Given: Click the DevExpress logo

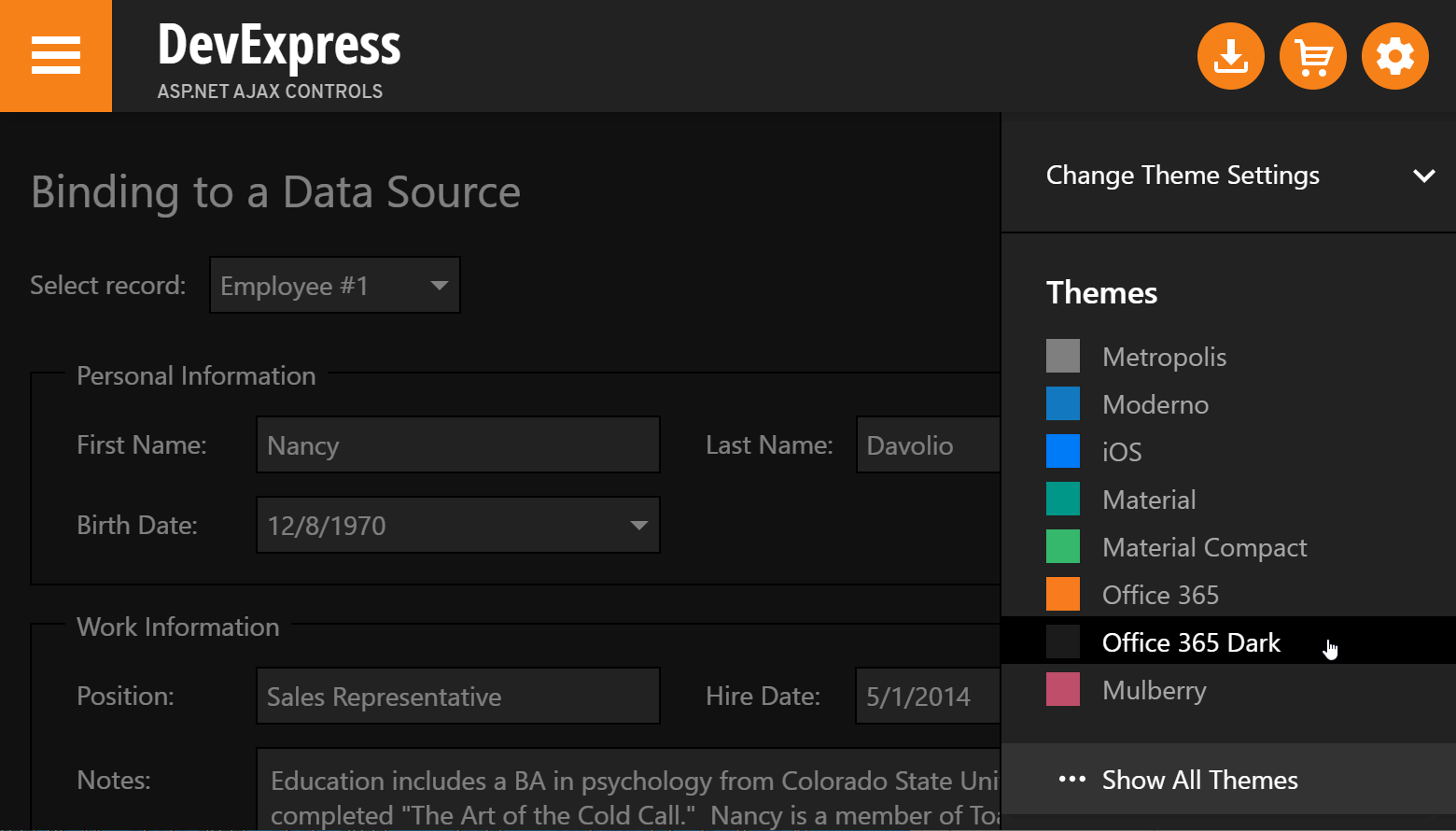Looking at the screenshot, I should 279,45.
